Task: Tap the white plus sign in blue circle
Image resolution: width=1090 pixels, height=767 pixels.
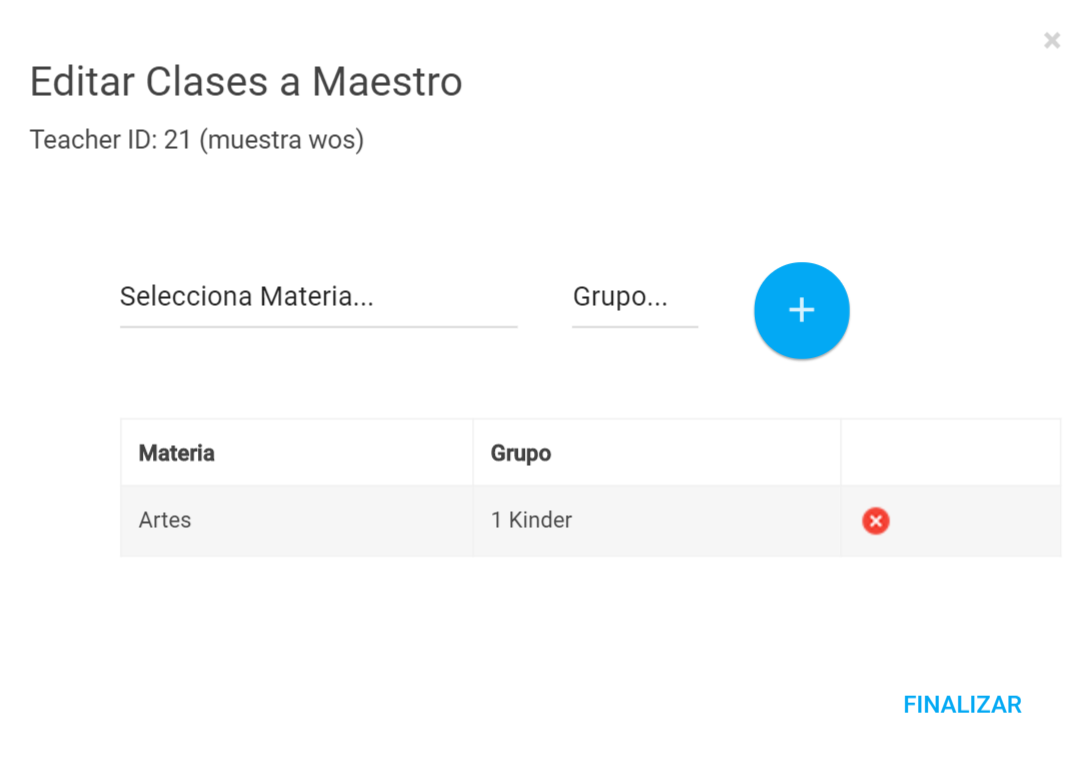Action: pyautogui.click(x=802, y=310)
